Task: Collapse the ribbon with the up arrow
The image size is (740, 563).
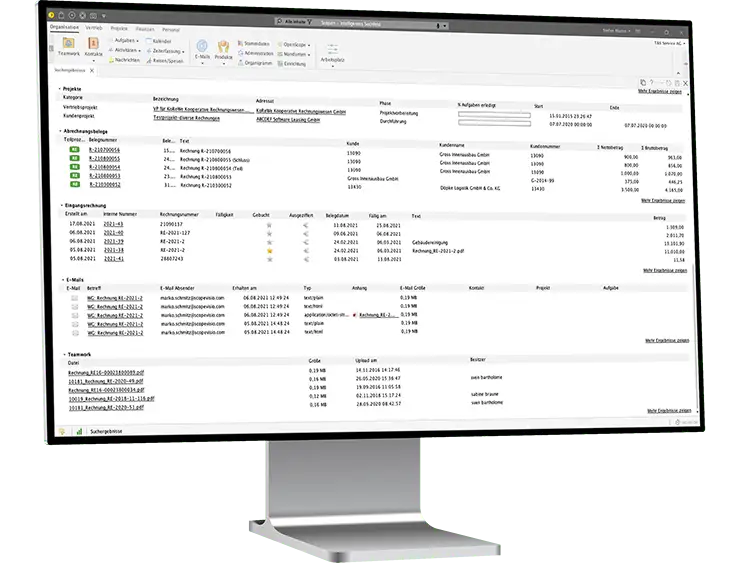Action: click(x=679, y=73)
